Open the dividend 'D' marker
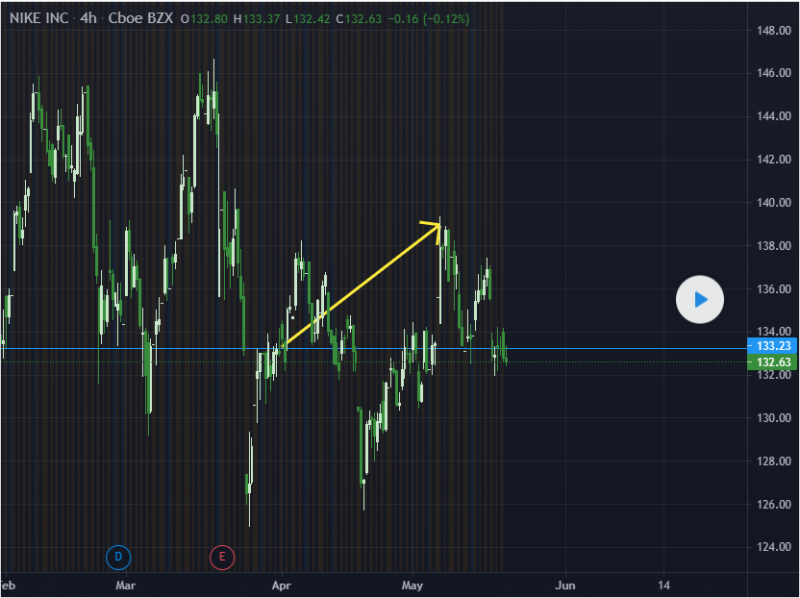The height and width of the screenshot is (598, 800). [118, 555]
